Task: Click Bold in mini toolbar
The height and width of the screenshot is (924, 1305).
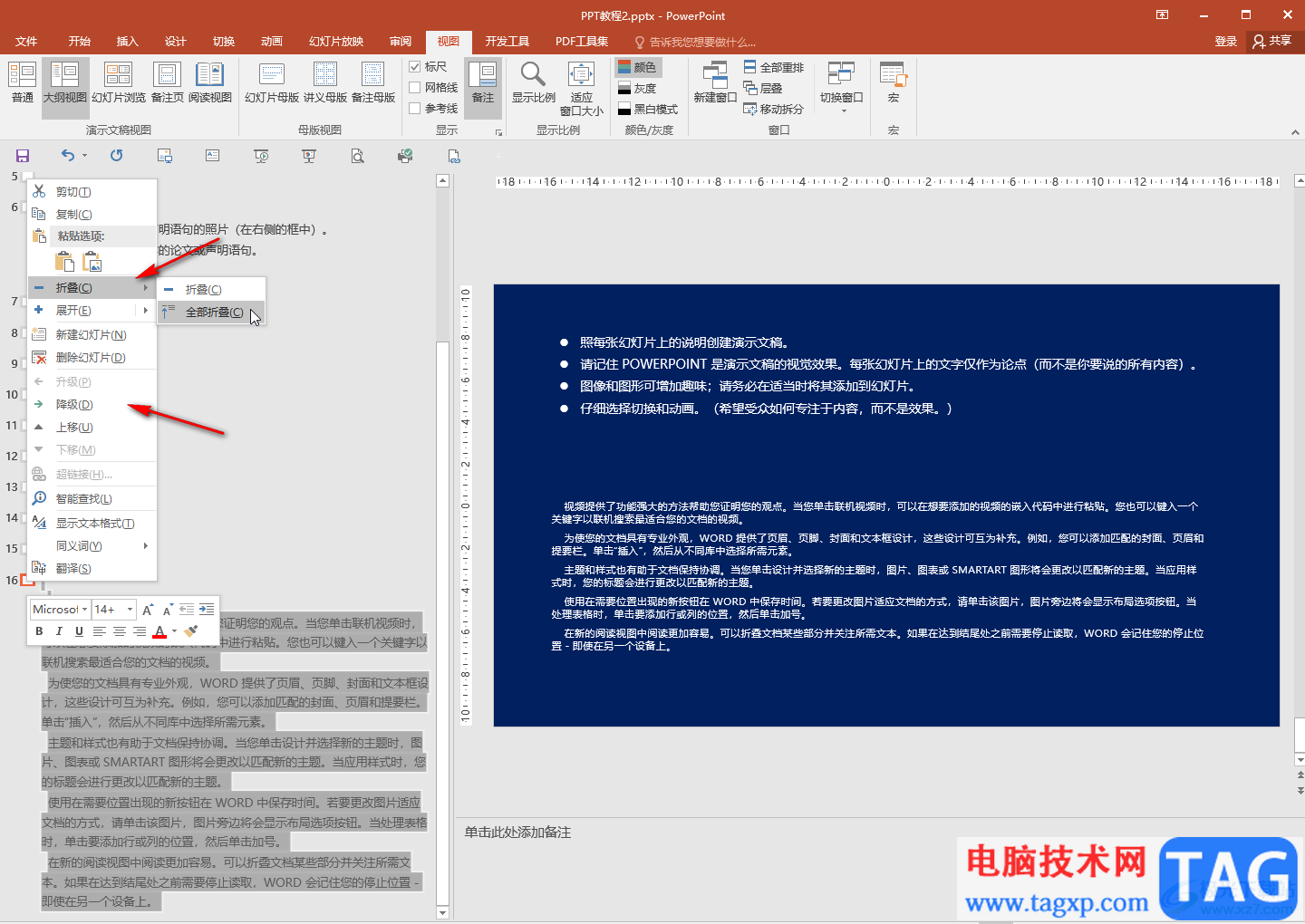Action: (39, 631)
